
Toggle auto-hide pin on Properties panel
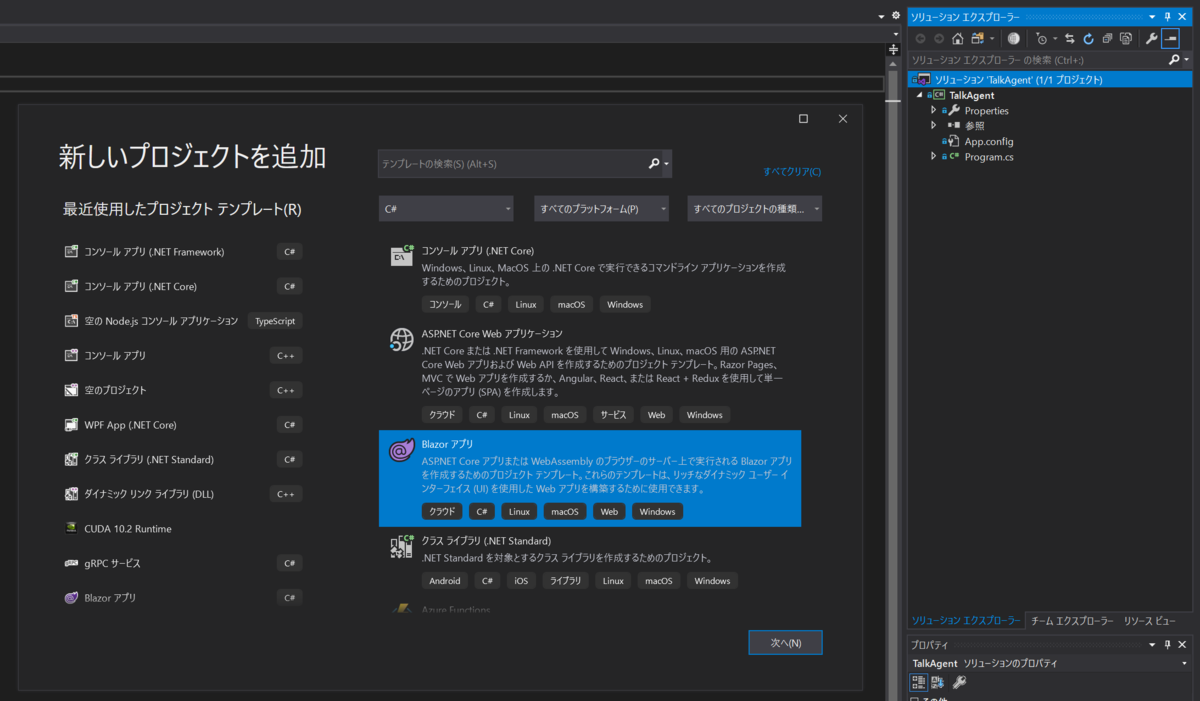[x=1167, y=645]
